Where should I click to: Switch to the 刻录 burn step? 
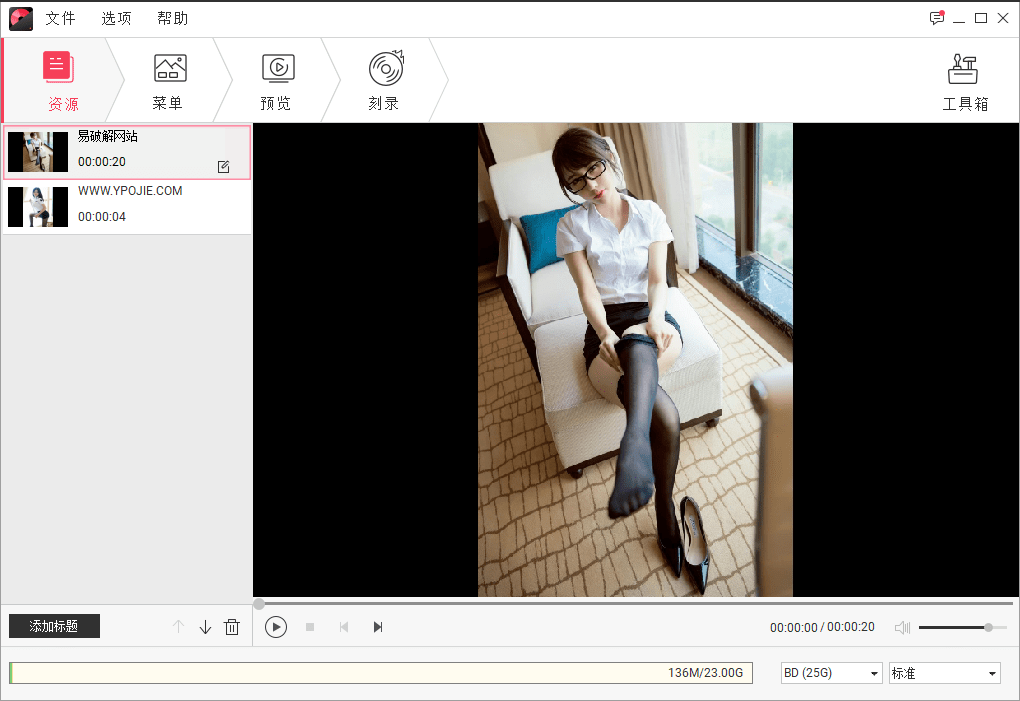coord(384,80)
